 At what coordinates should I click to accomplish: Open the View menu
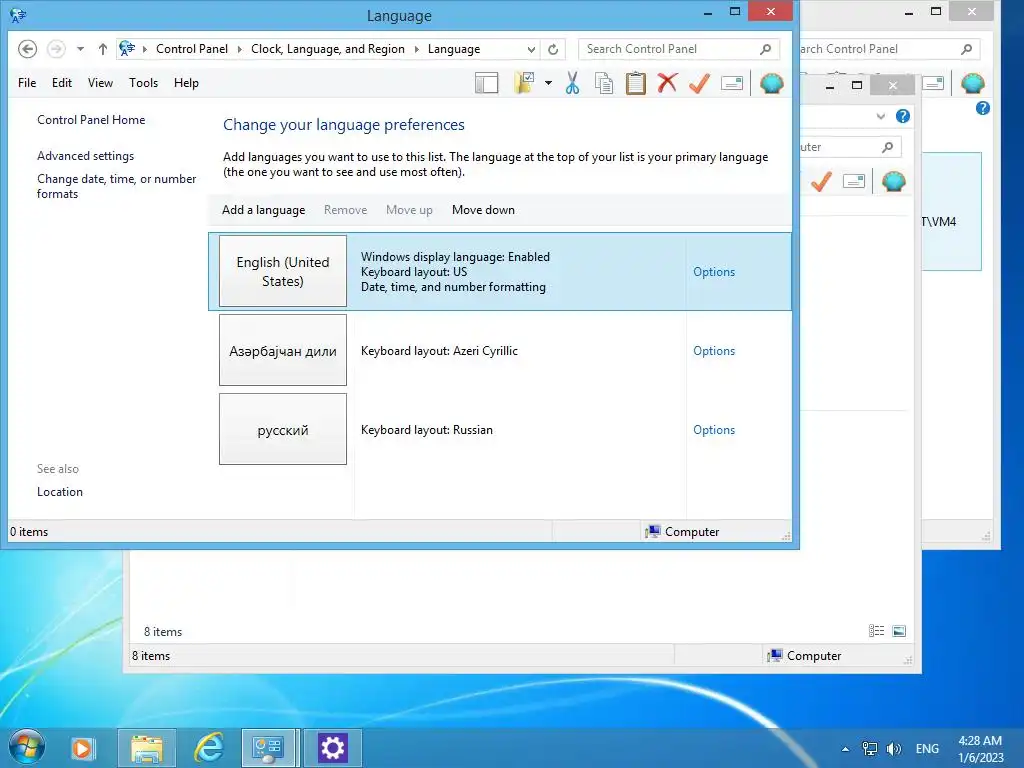[x=101, y=83]
